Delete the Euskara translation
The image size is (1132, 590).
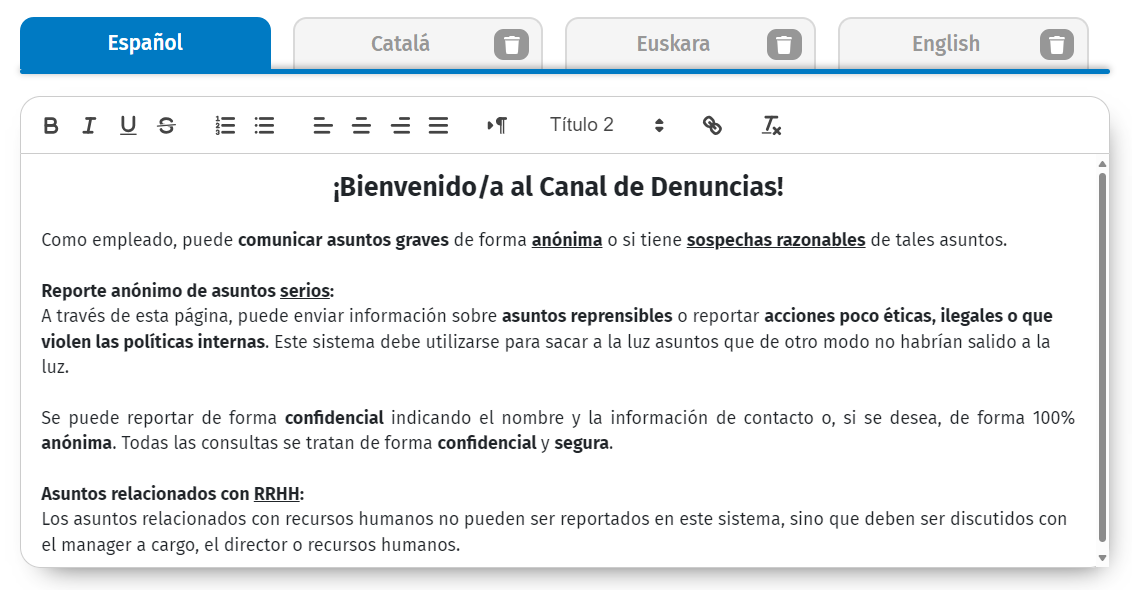coord(783,43)
